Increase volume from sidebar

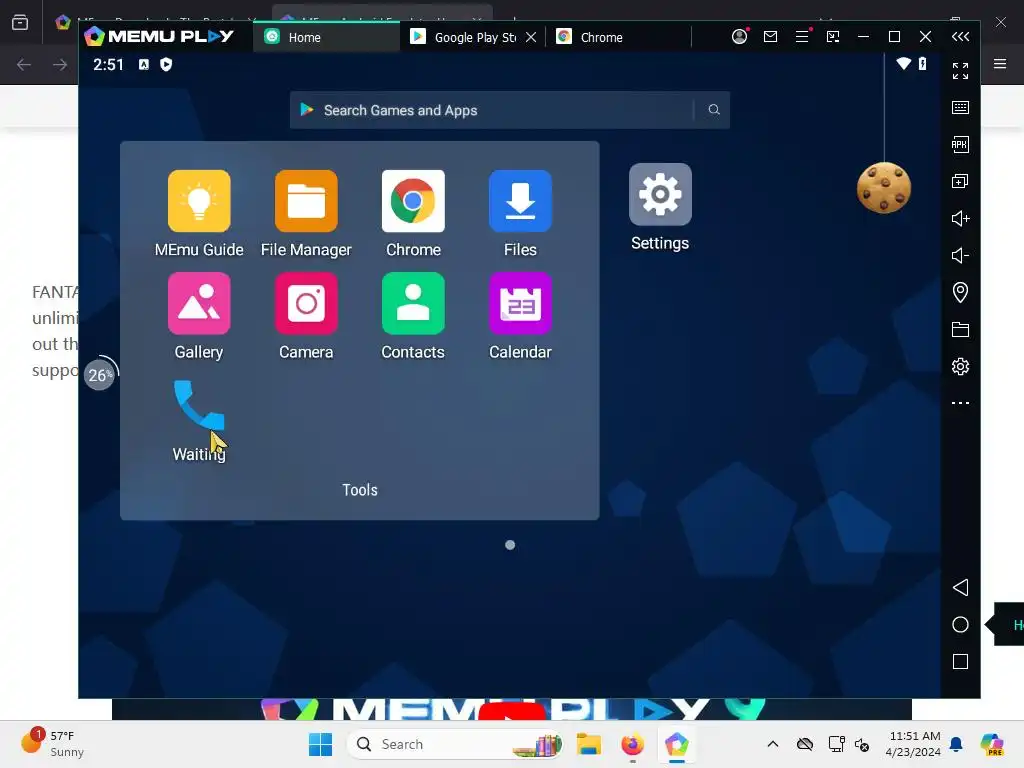[960, 218]
